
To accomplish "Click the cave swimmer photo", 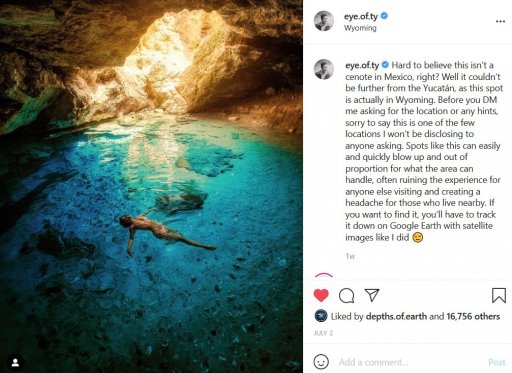I will [x=151, y=186].
